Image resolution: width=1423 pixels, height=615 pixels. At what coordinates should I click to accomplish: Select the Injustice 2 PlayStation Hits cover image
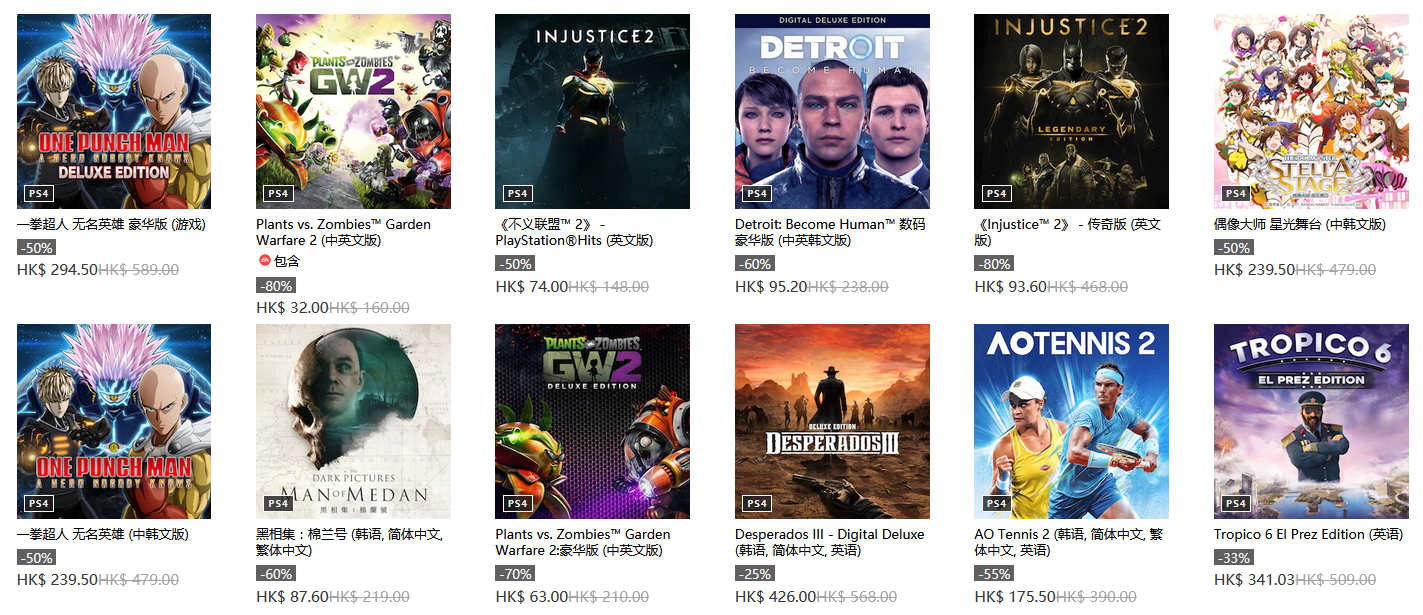pyautogui.click(x=592, y=111)
